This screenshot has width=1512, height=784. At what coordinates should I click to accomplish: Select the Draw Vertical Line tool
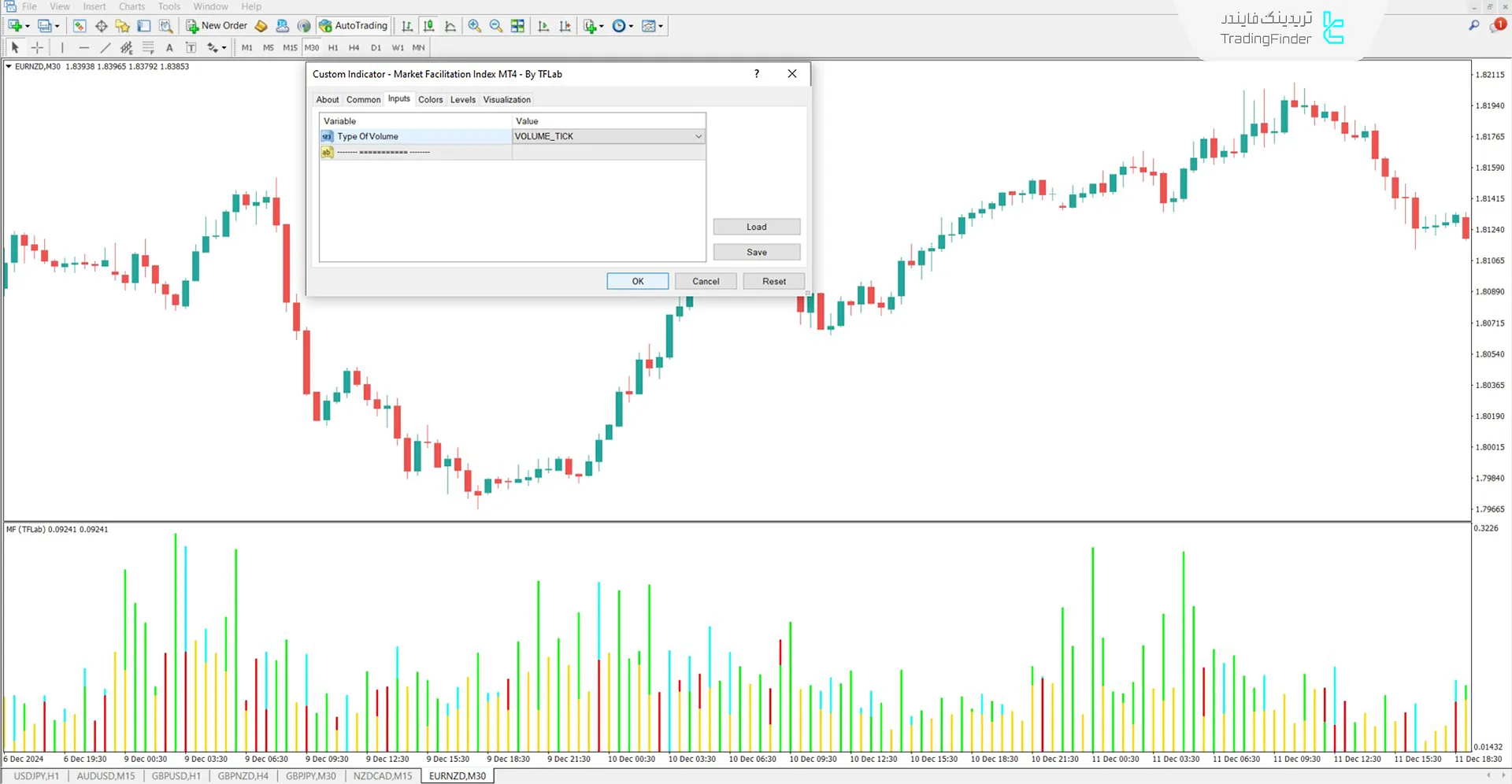click(x=62, y=48)
